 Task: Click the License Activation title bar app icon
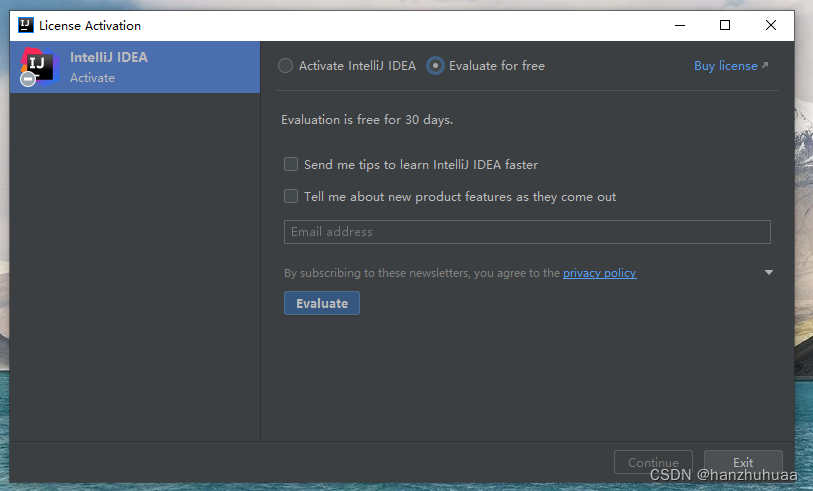[x=25, y=25]
